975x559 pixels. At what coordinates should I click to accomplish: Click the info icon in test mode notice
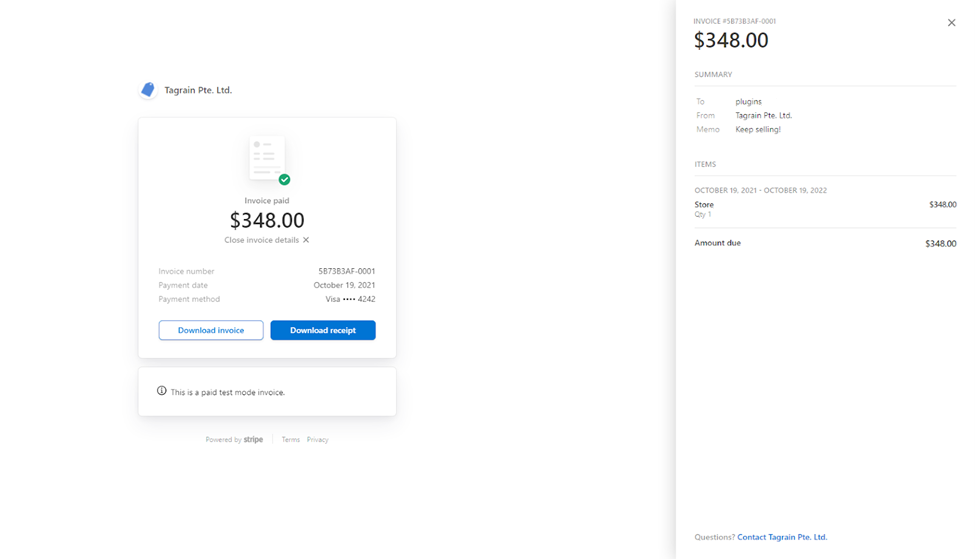coord(162,391)
